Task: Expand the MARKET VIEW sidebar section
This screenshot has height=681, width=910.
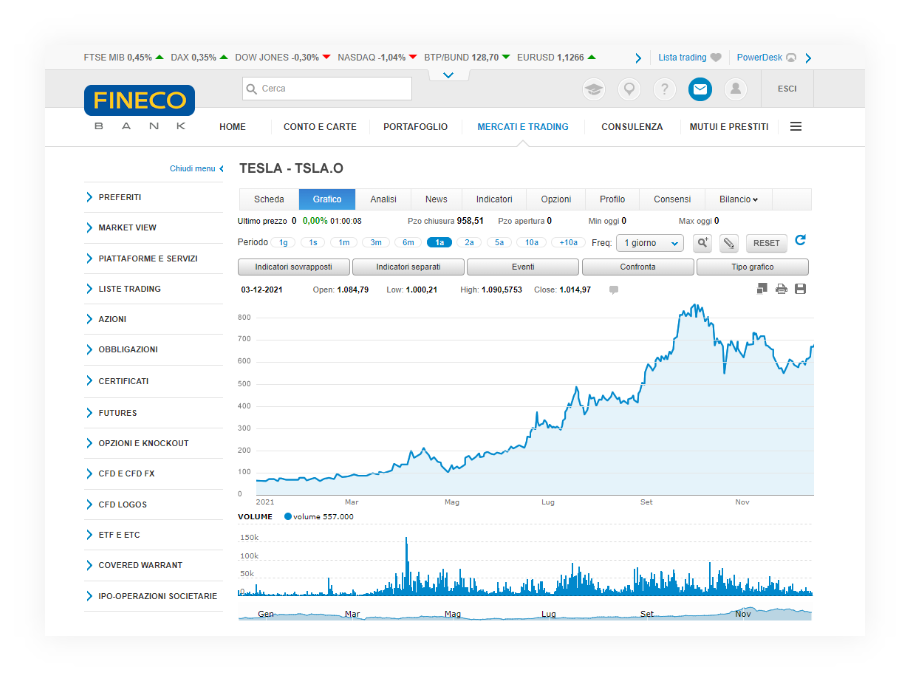Action: pos(153,228)
